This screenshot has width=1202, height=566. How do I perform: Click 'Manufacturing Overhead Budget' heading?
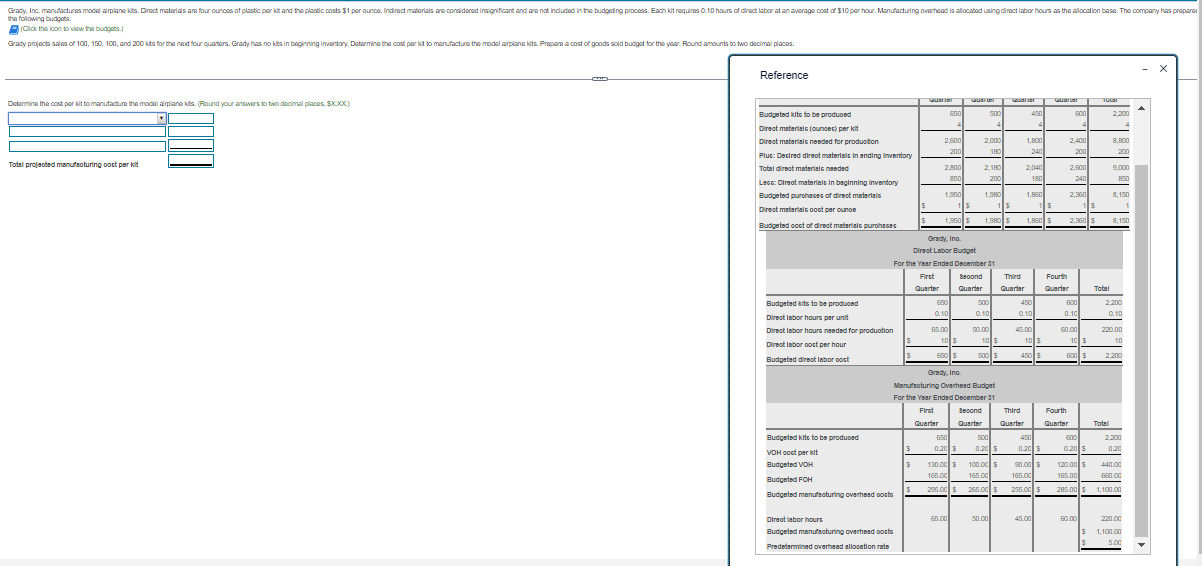[944, 384]
